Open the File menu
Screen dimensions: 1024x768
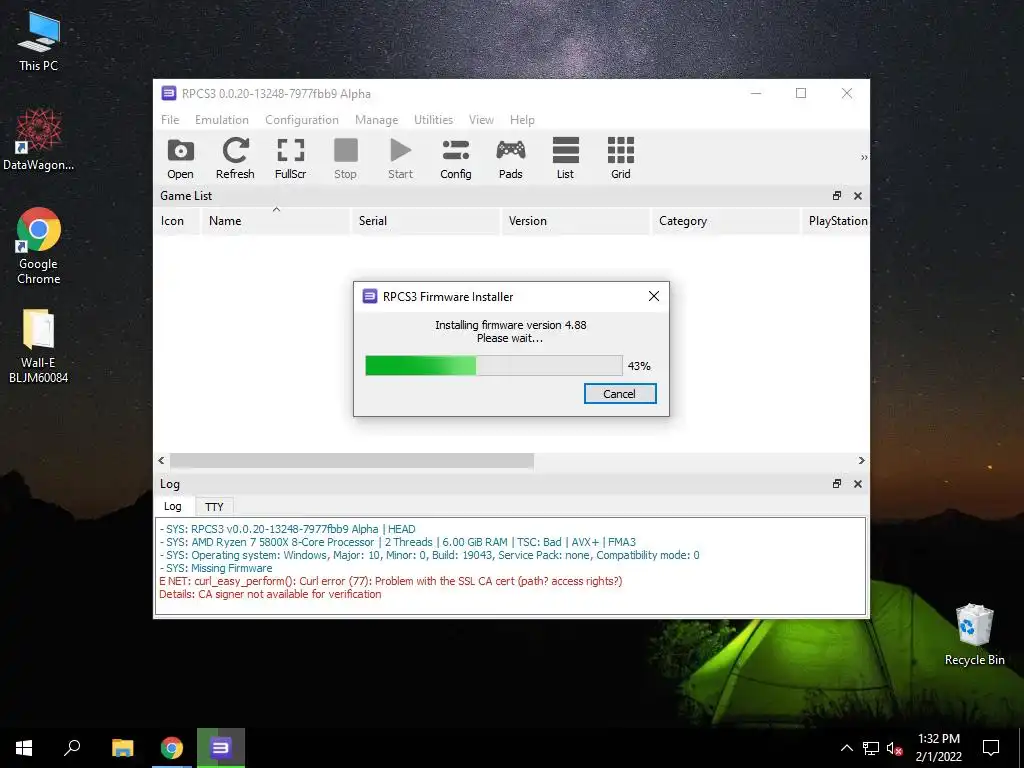coord(170,120)
